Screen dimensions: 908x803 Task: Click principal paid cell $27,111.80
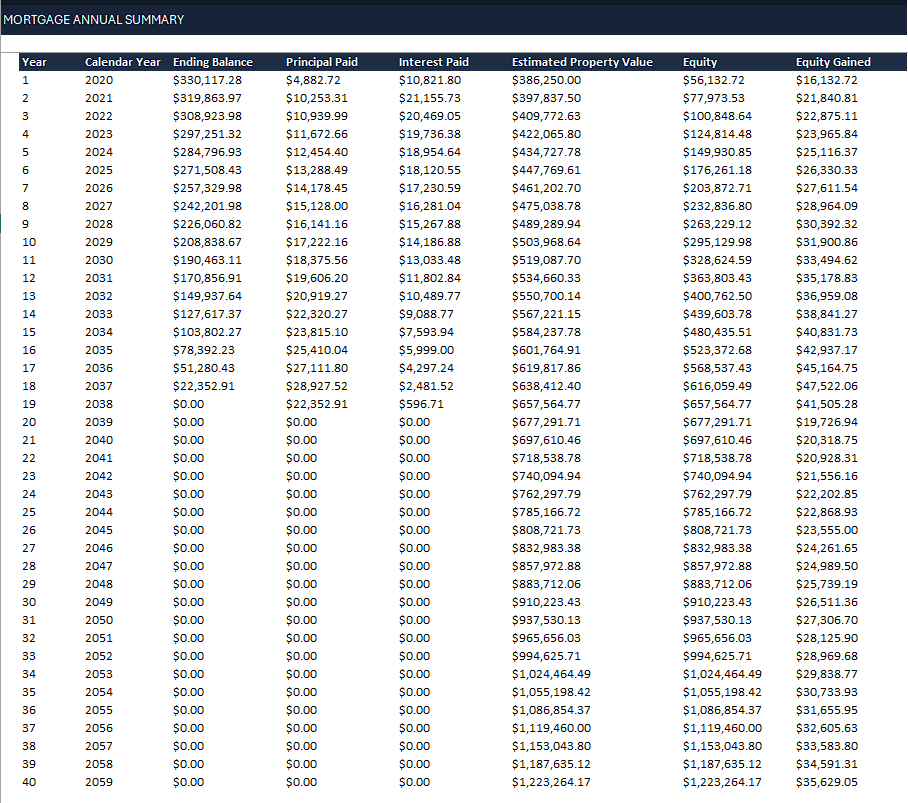[x=316, y=368]
